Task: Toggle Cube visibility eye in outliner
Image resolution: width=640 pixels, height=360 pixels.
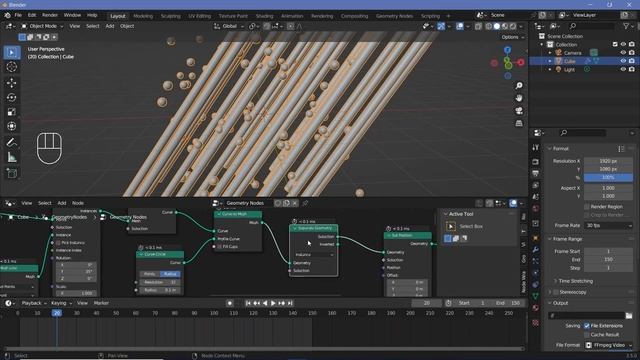Action: coord(623,61)
